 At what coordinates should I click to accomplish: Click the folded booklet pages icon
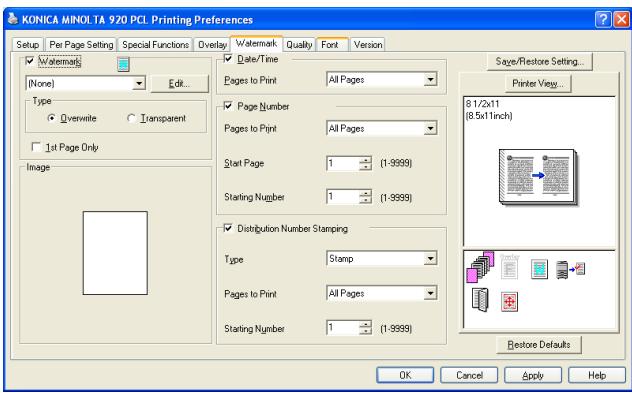(480, 299)
